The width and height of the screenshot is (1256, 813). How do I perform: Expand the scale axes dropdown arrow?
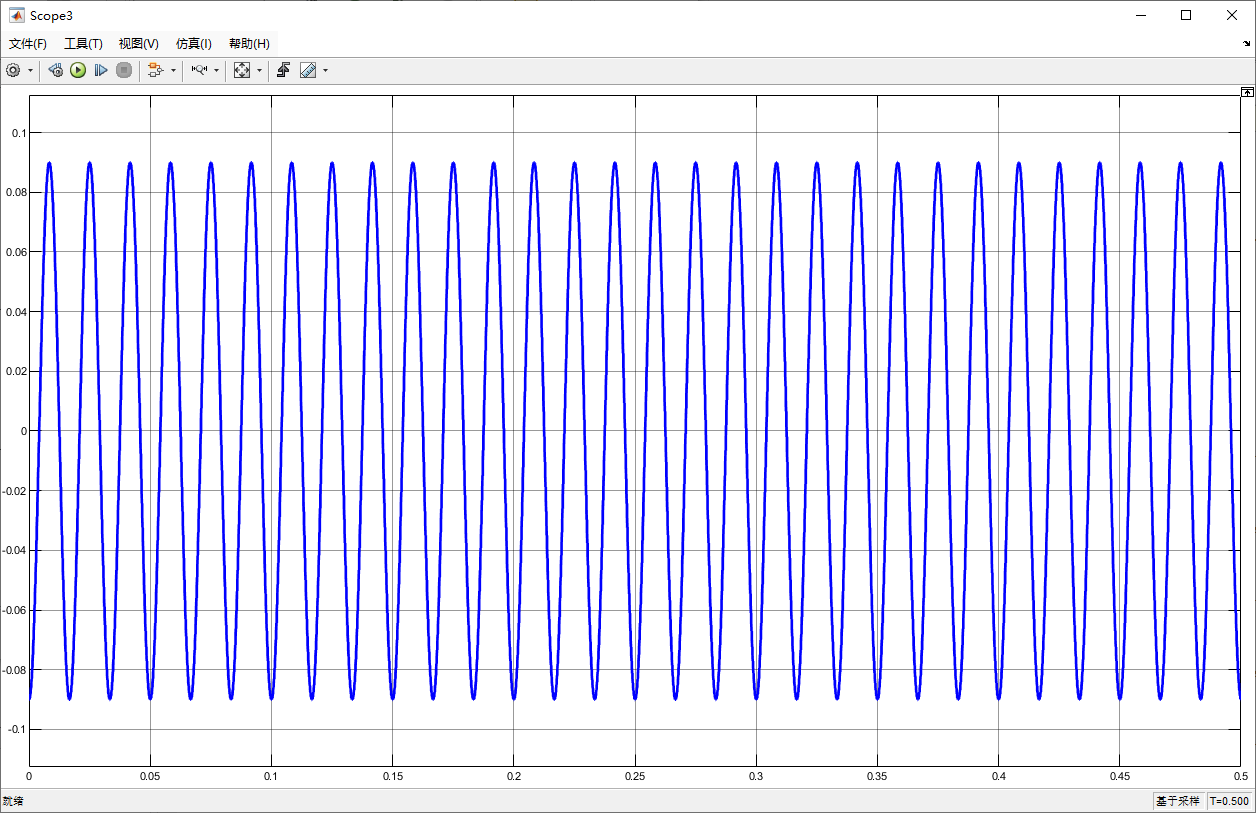click(x=259, y=70)
